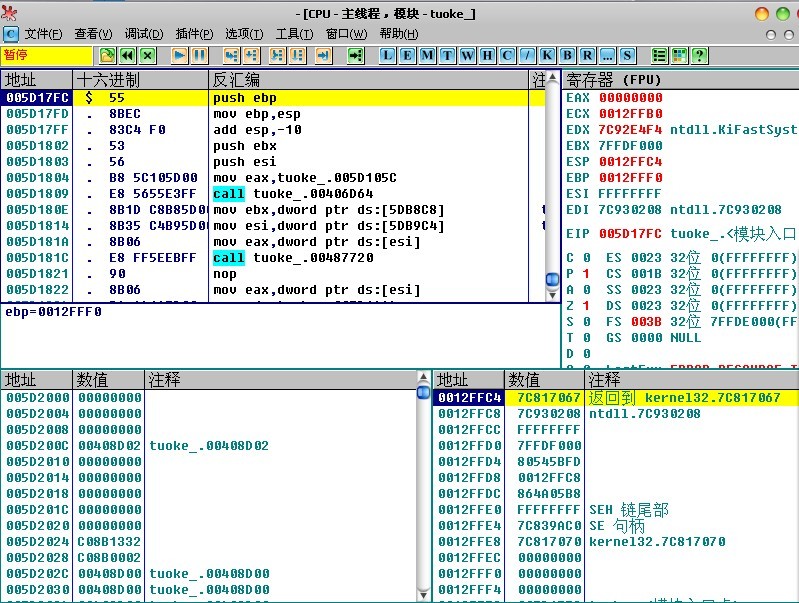Screen dimensions: 799x603
Task: Select the Z flag value
Action: 587,306
